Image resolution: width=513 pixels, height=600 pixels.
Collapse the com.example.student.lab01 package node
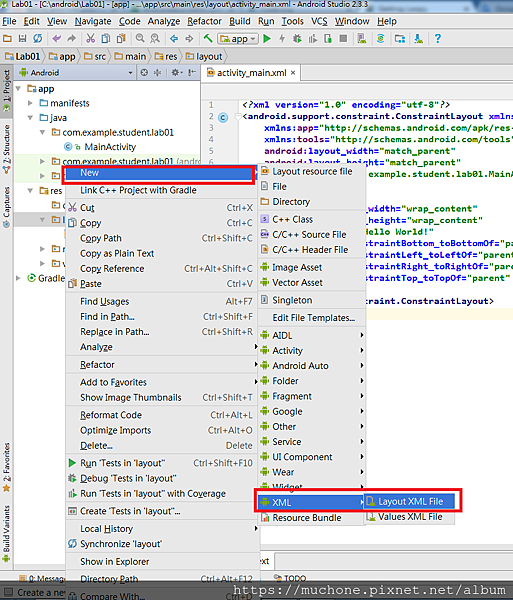(42, 132)
